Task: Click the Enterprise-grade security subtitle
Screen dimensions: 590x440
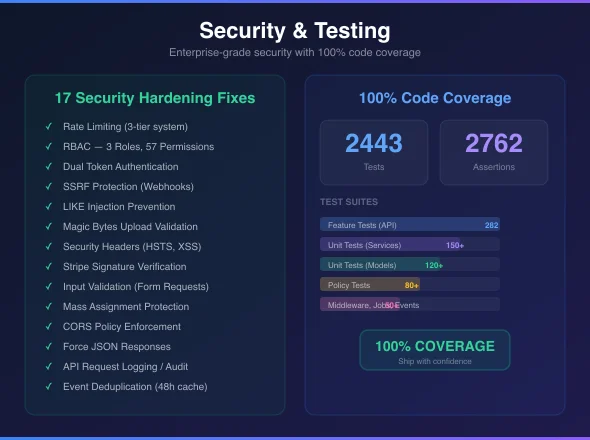Action: 295,52
